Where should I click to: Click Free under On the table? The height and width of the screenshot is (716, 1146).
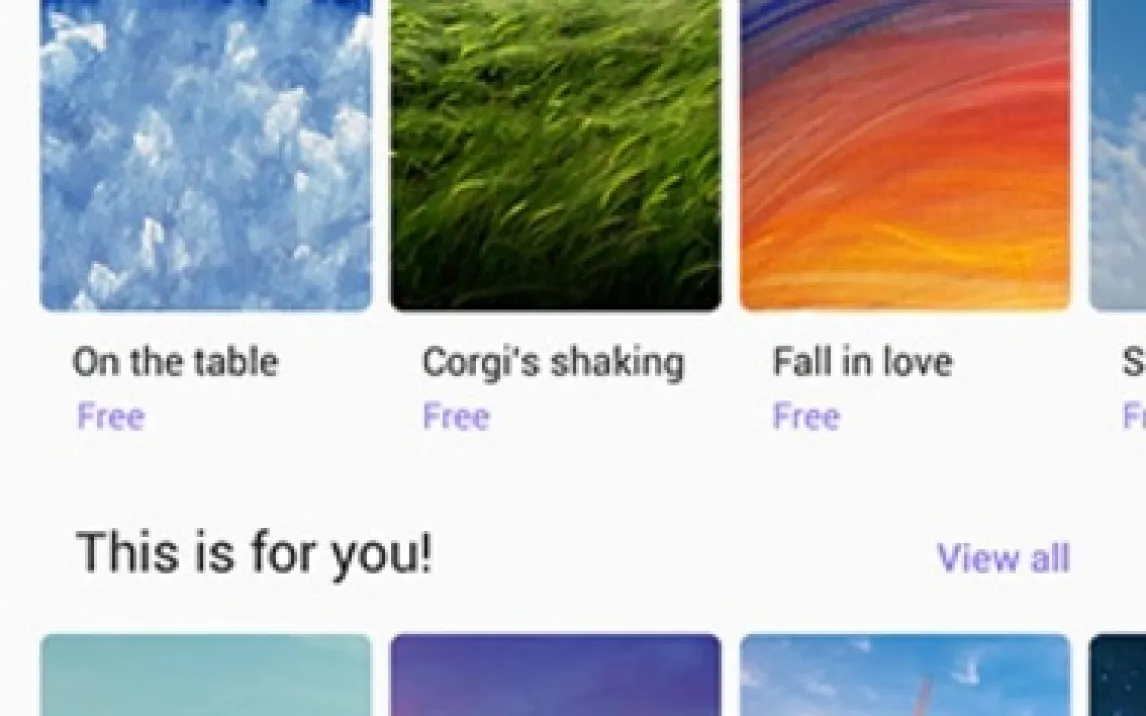point(111,416)
